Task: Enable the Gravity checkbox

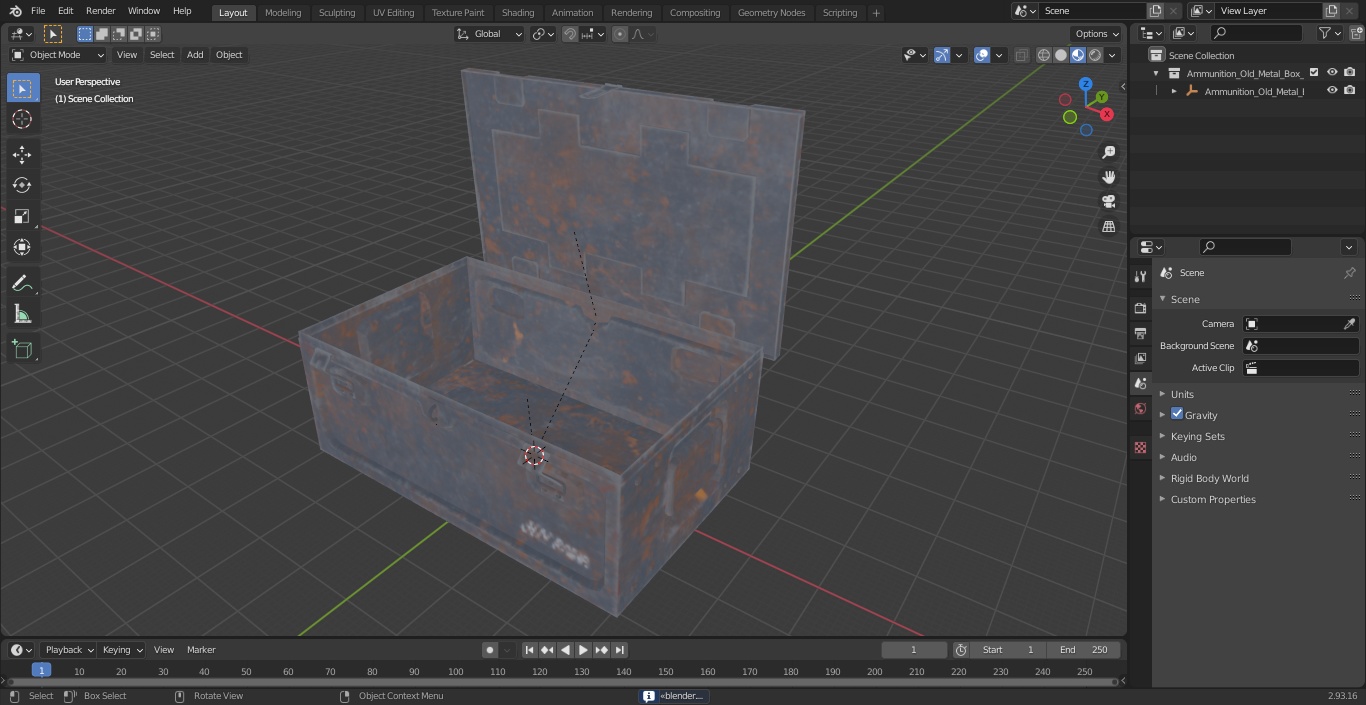Action: pos(1177,414)
